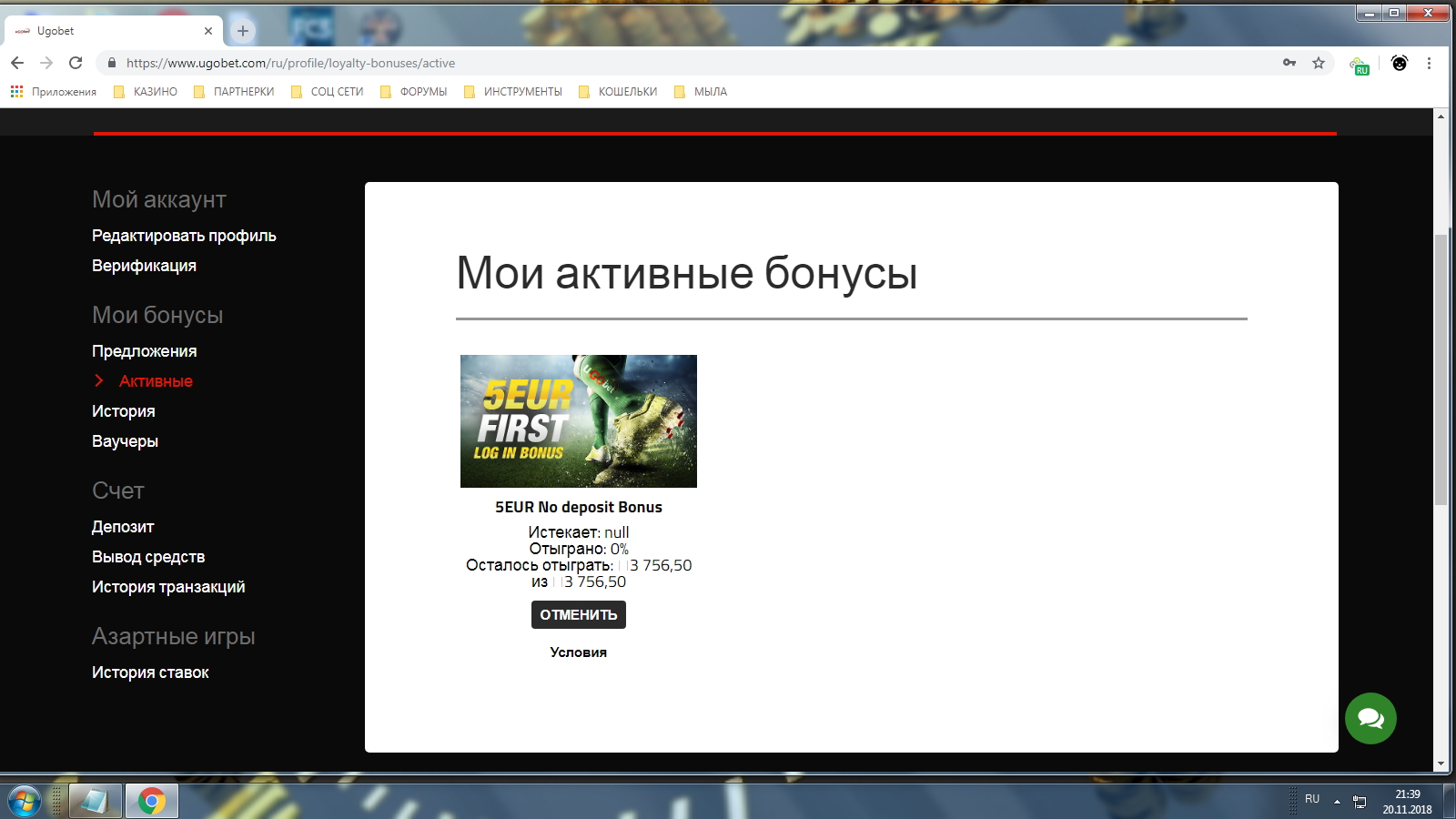This screenshot has height=819, width=1456.
Task: Open the Приложения apps grid icon
Action: point(16,92)
